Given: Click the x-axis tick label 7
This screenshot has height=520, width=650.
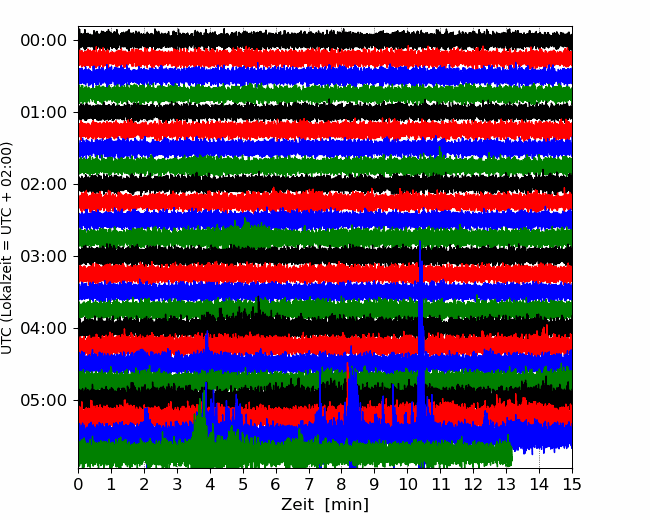Looking at the screenshot, I should pyautogui.click(x=309, y=484).
